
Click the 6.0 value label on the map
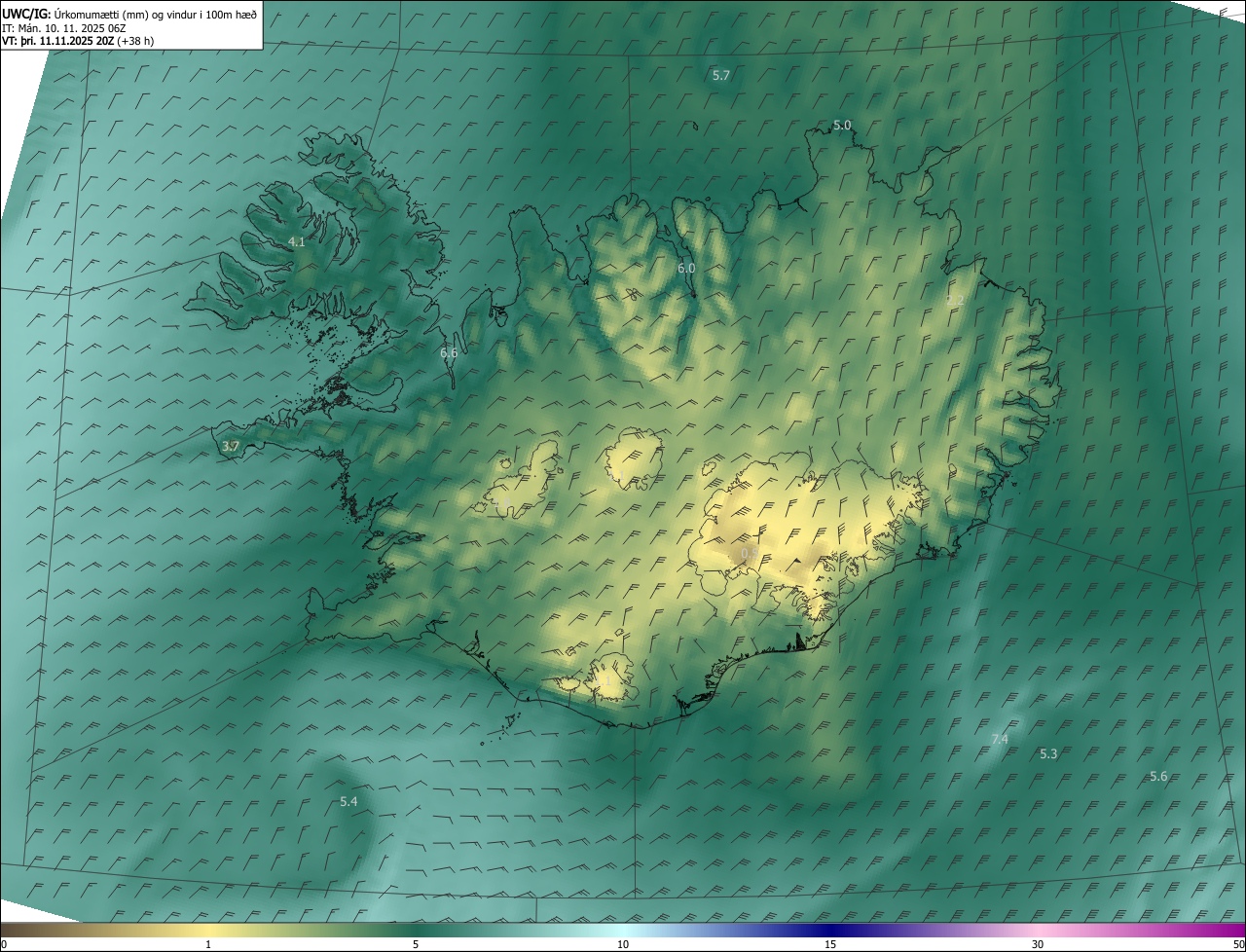point(686,268)
